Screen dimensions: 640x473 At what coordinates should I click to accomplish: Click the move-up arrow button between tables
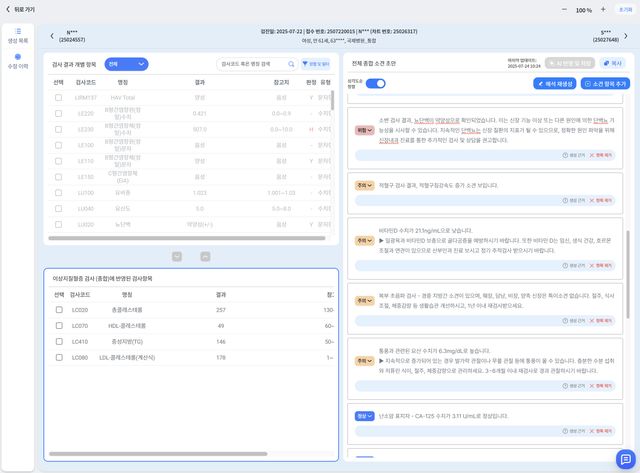click(205, 256)
